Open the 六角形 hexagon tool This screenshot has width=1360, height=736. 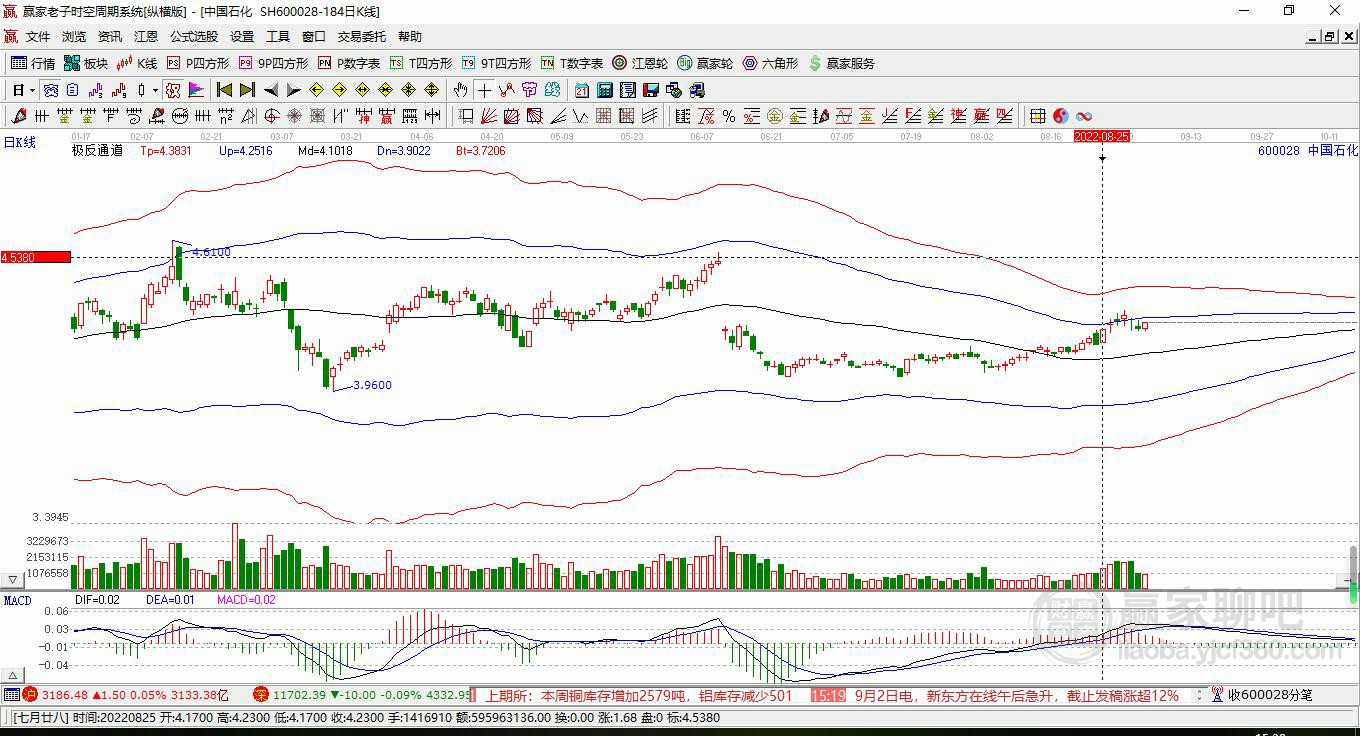click(x=770, y=63)
